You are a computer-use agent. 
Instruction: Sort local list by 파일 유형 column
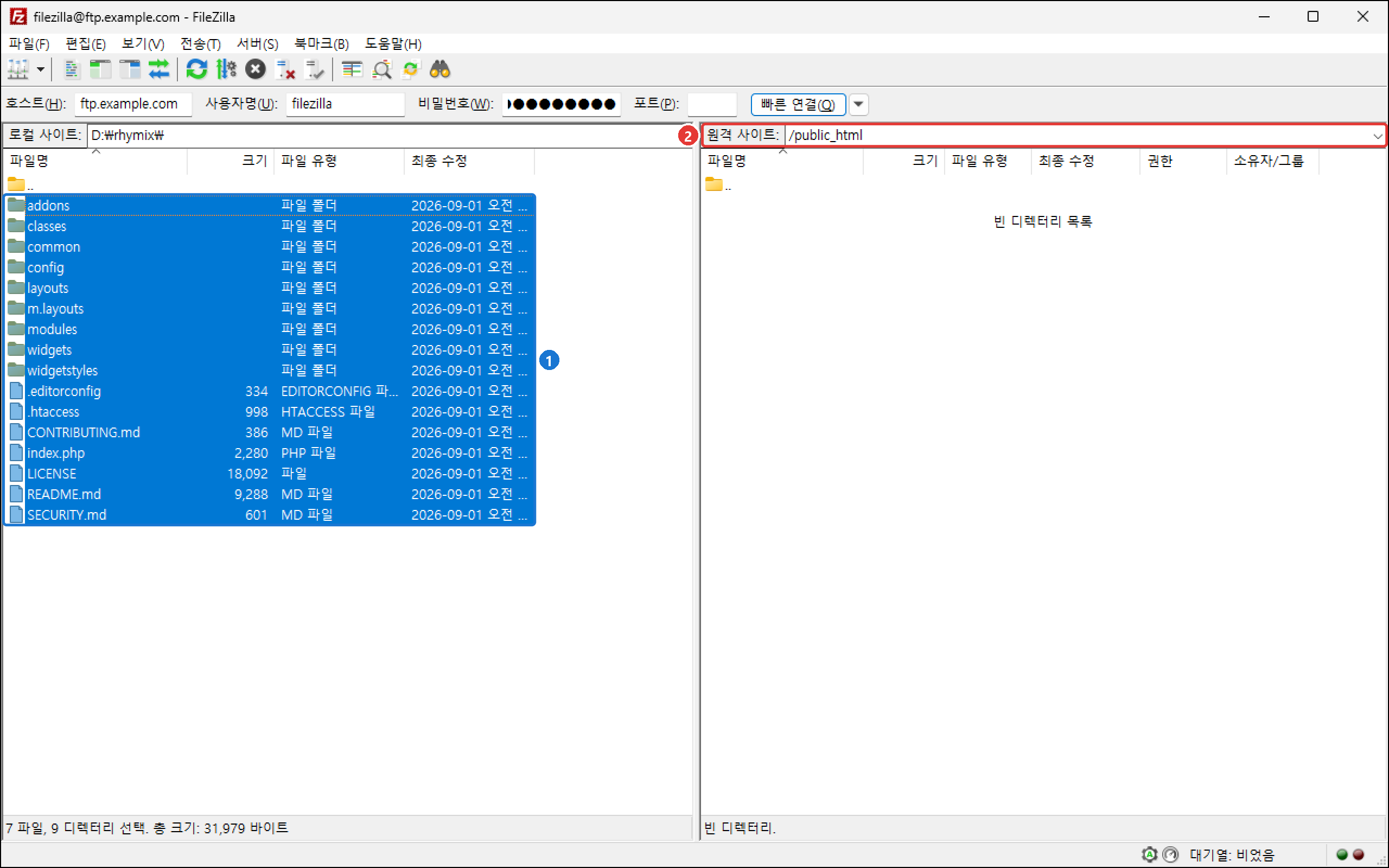click(x=339, y=161)
